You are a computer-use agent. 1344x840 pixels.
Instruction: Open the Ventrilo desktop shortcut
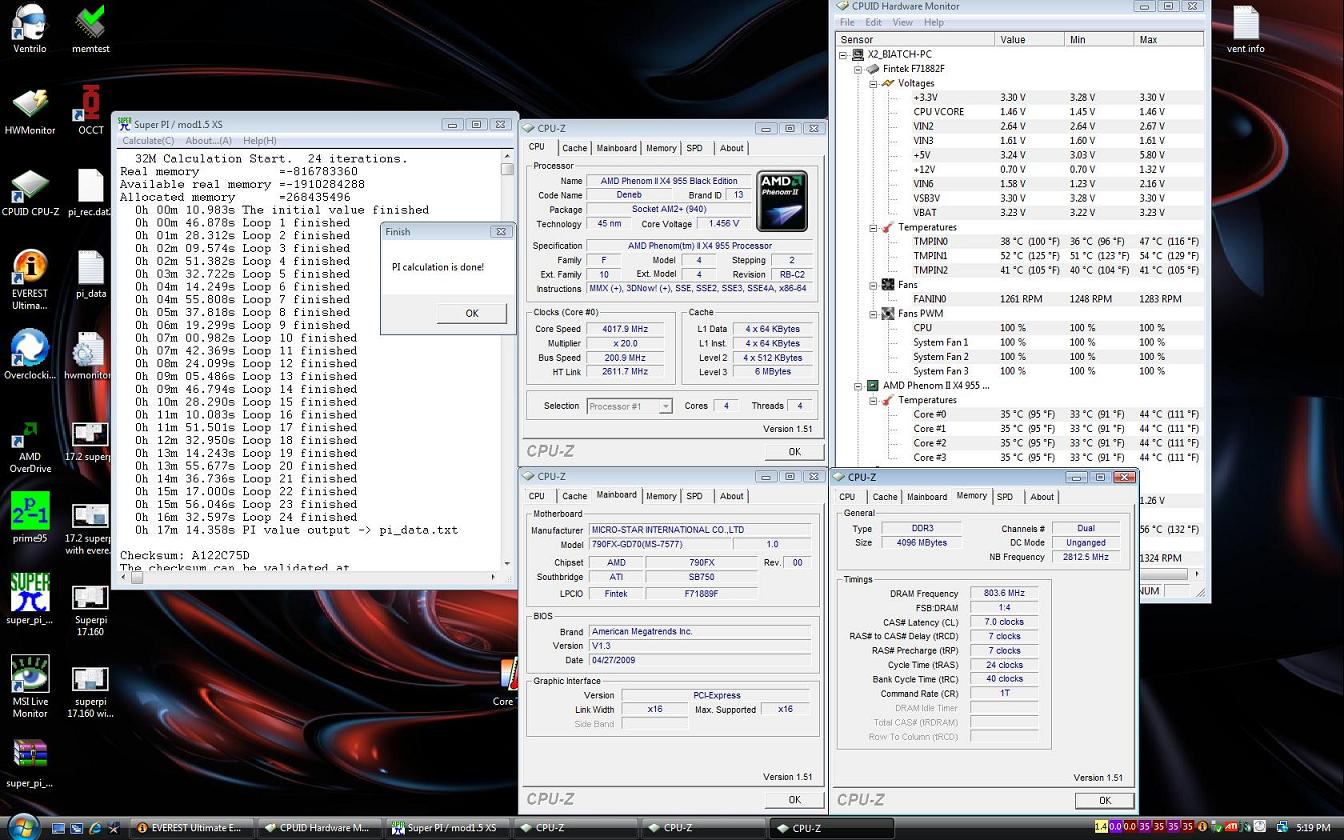pos(30,29)
